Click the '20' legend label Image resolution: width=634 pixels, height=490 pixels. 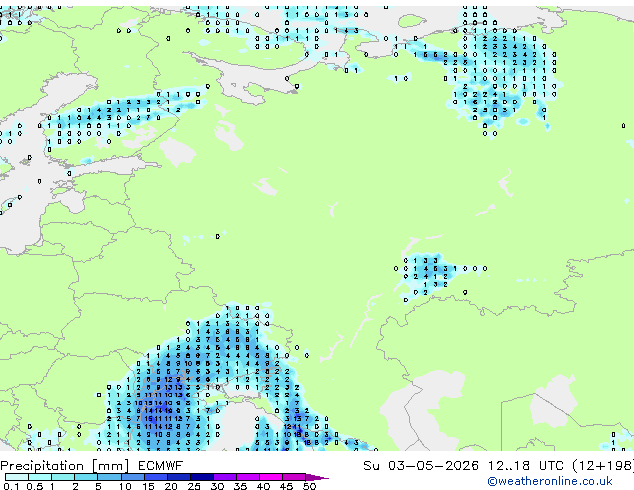click(171, 486)
